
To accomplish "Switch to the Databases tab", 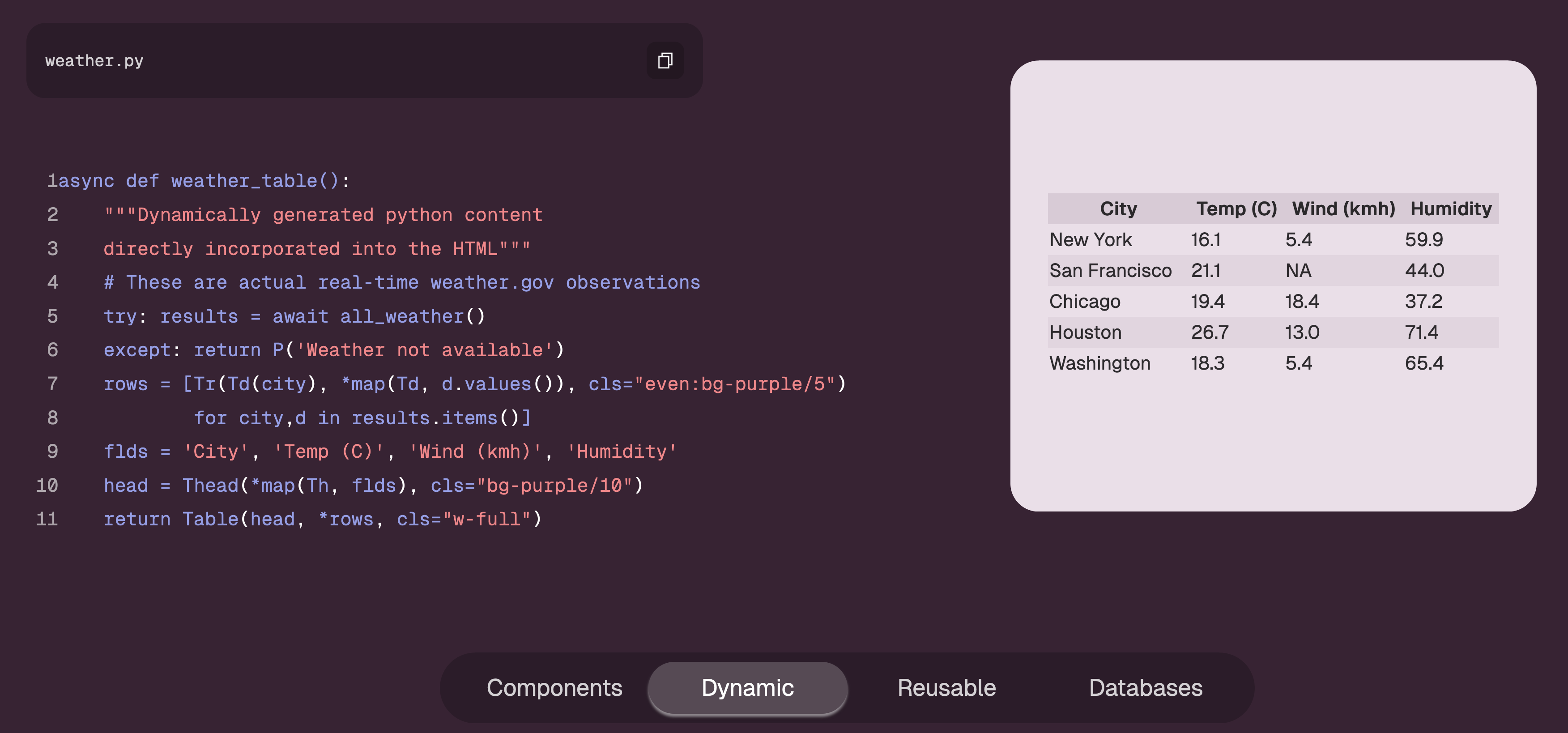I will point(1145,688).
